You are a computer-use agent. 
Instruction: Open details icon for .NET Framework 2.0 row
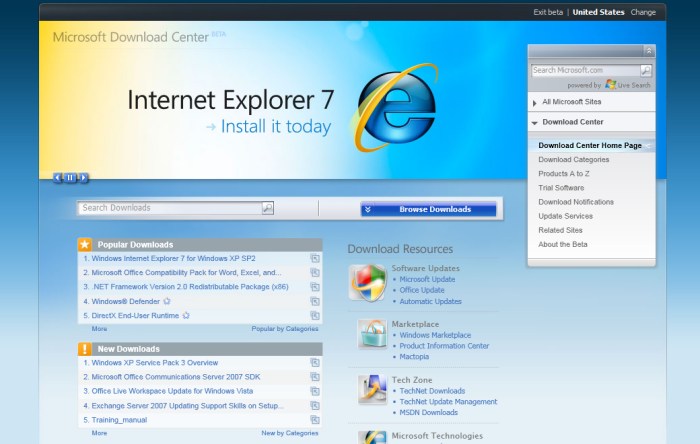(x=315, y=287)
